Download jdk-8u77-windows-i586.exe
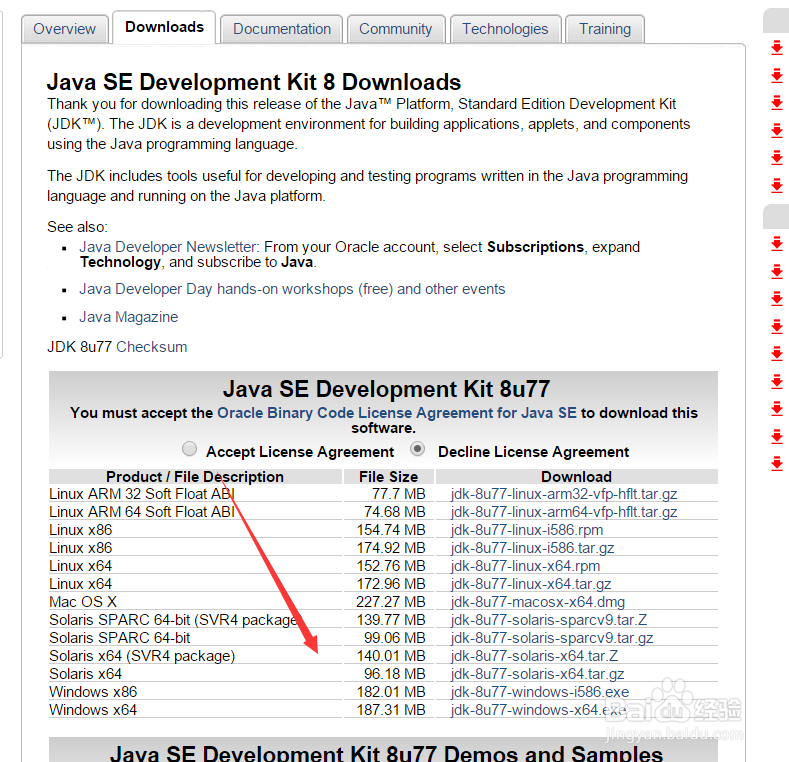 pos(540,692)
